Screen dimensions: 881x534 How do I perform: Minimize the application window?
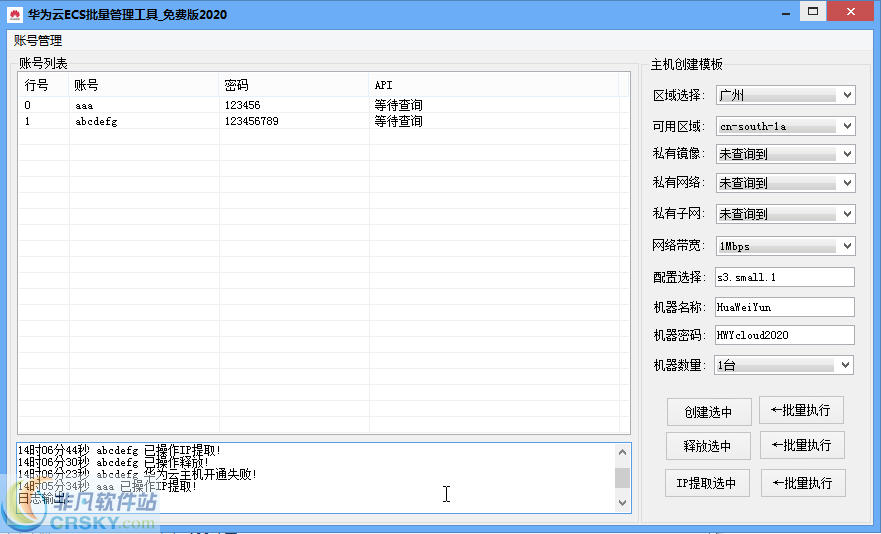786,12
